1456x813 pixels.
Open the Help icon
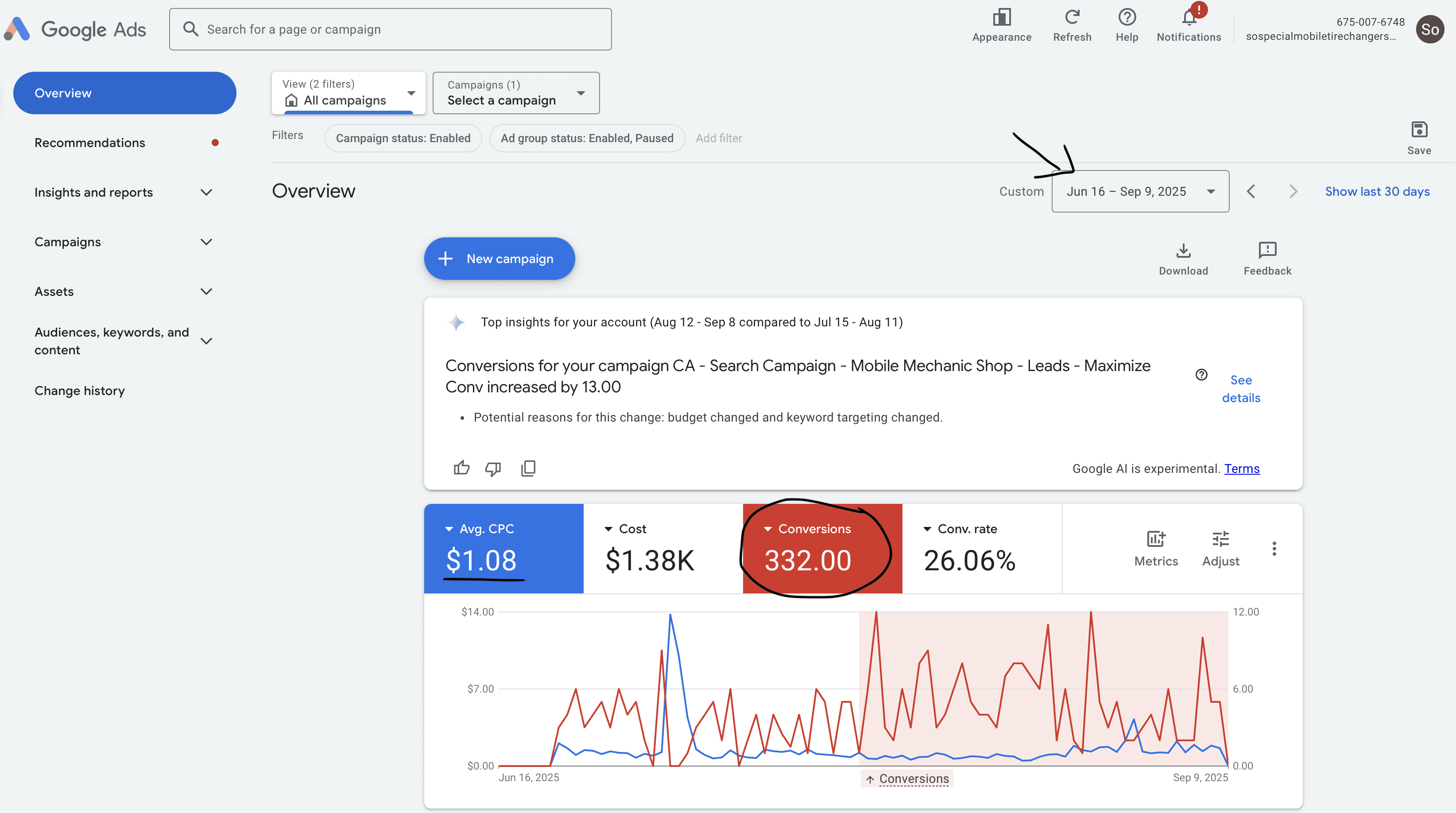(x=1127, y=18)
